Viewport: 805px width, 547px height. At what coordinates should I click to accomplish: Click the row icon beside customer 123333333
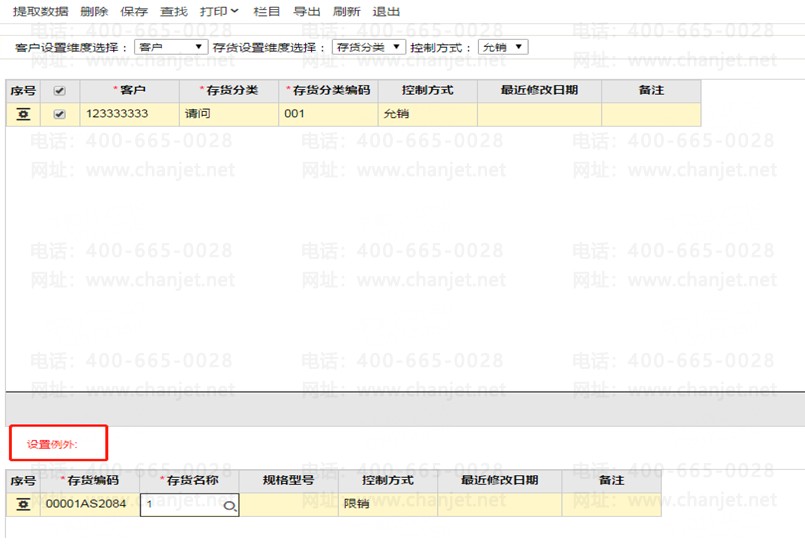tap(23, 114)
